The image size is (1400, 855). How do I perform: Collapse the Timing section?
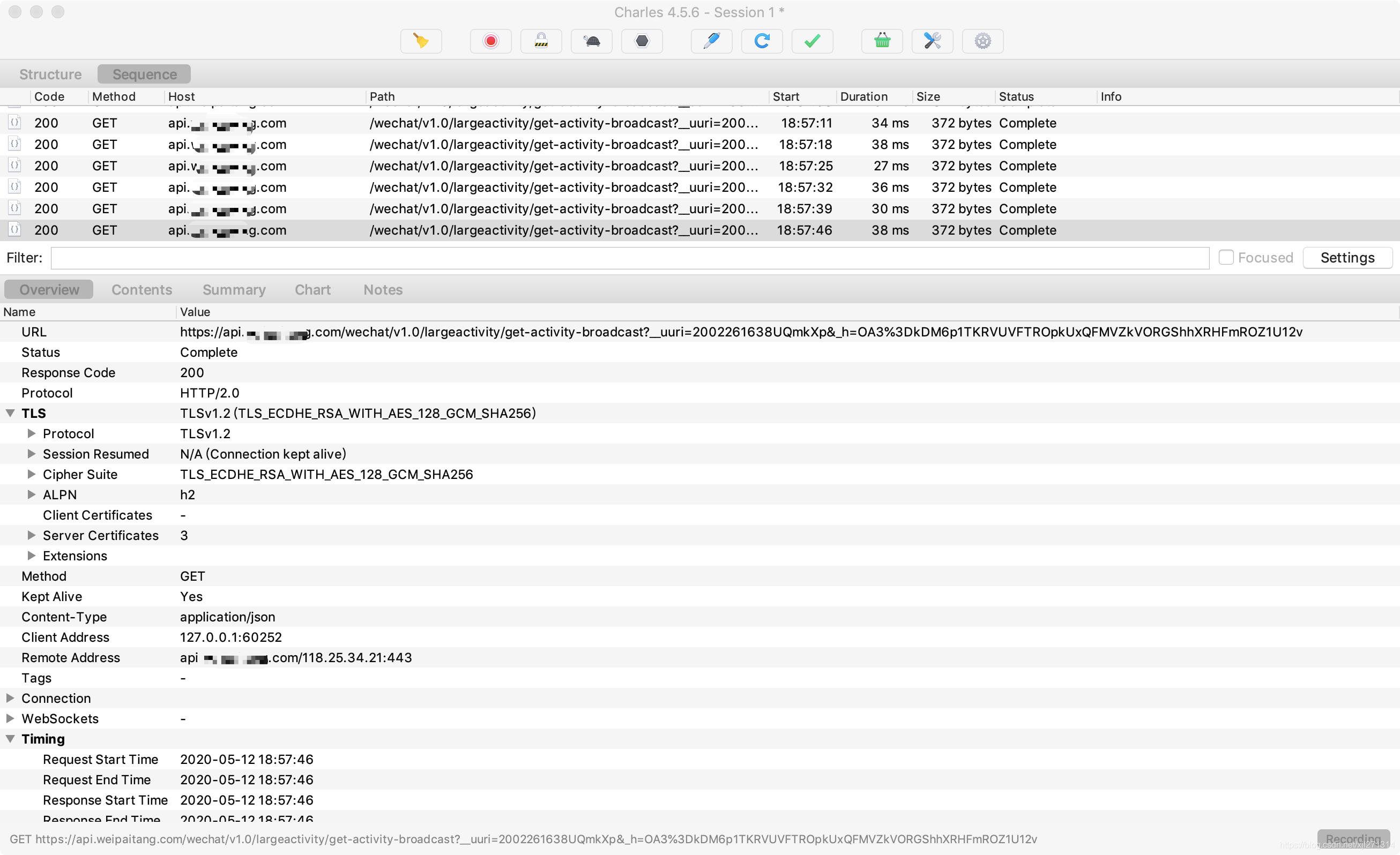point(10,739)
